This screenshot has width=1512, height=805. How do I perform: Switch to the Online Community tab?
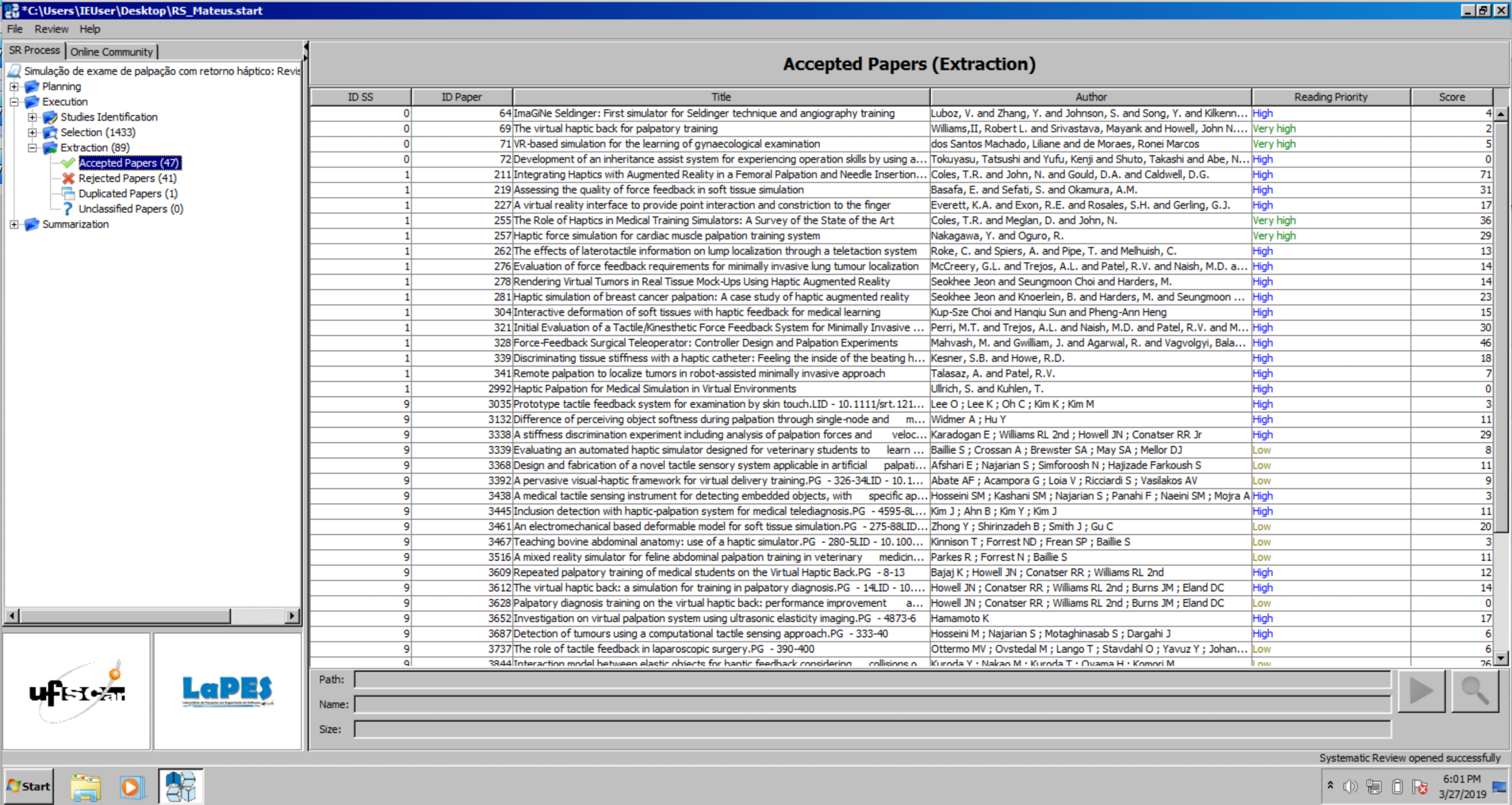click(111, 51)
